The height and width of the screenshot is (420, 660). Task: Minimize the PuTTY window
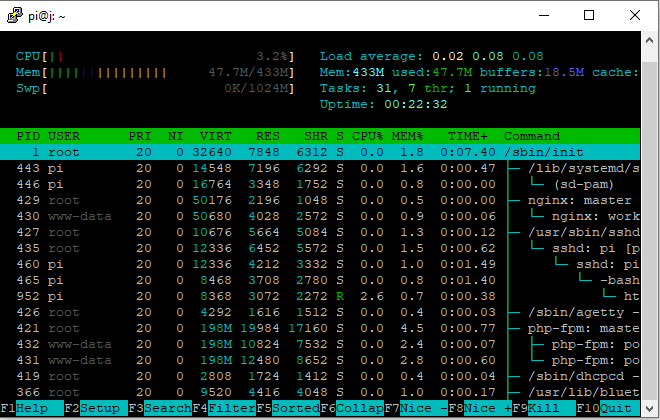[544, 16]
